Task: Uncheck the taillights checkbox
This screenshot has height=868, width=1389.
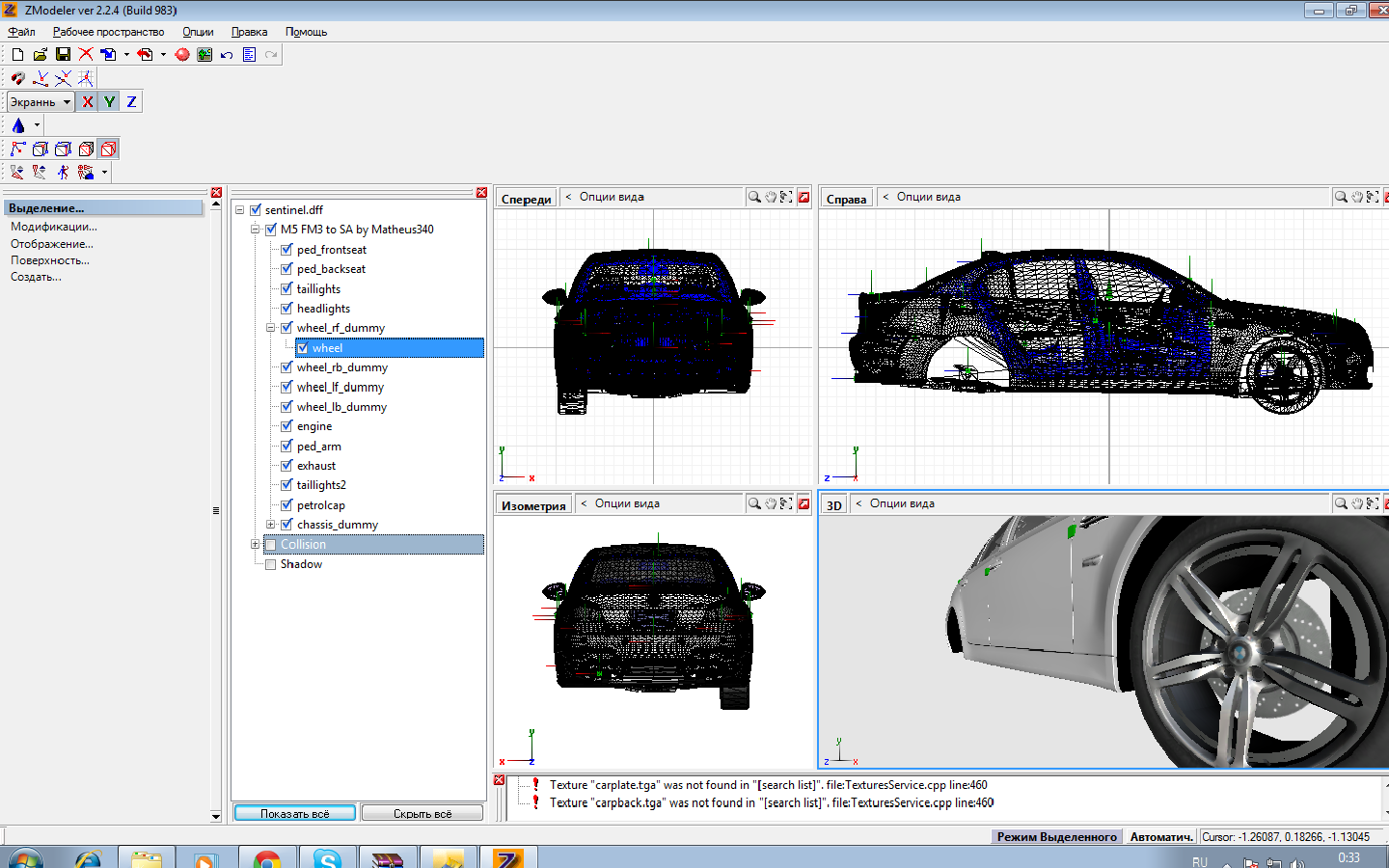Action: point(286,288)
